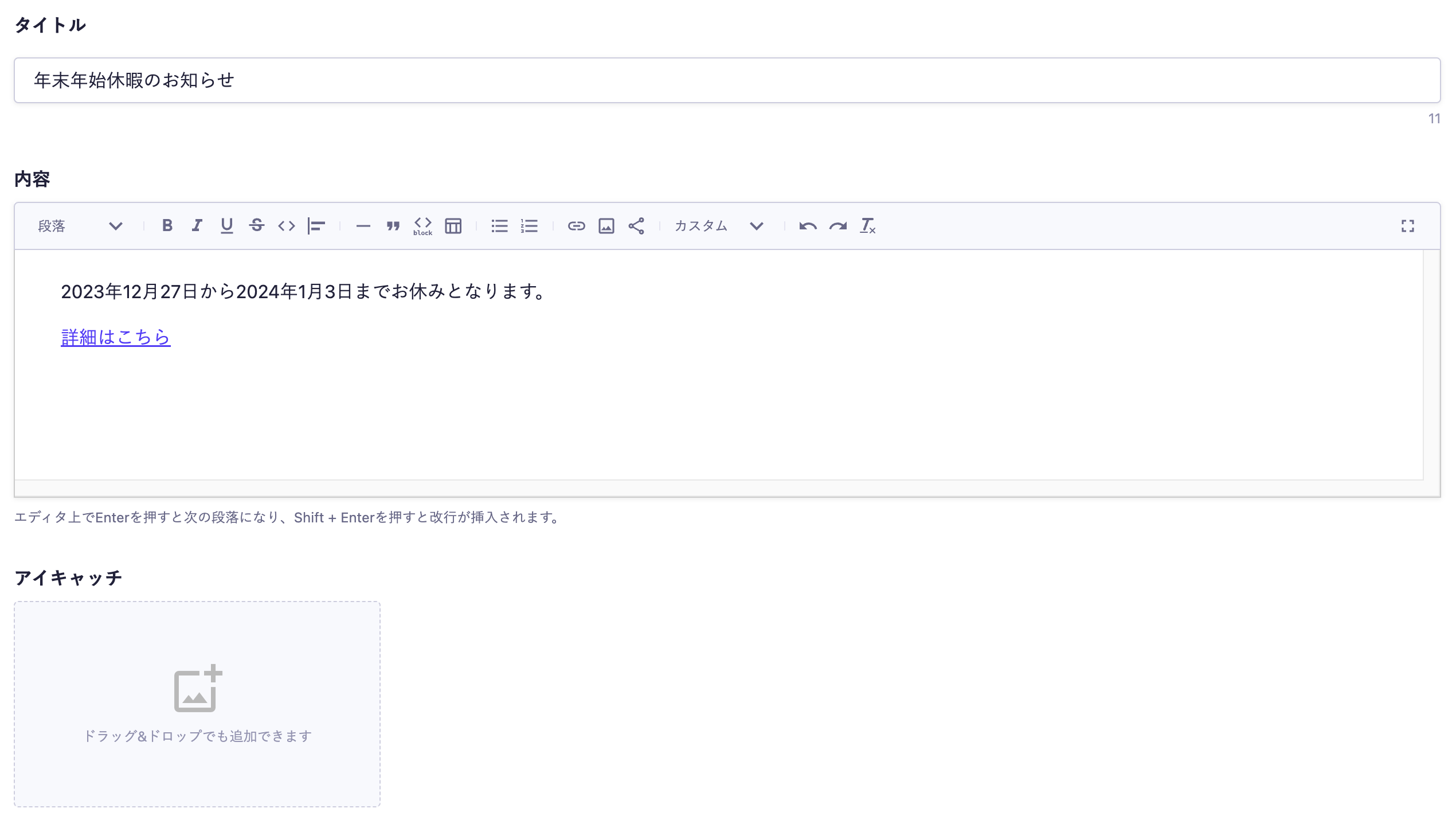Image resolution: width=1456 pixels, height=820 pixels.
Task: Insert inline code formatting
Action: 287,226
